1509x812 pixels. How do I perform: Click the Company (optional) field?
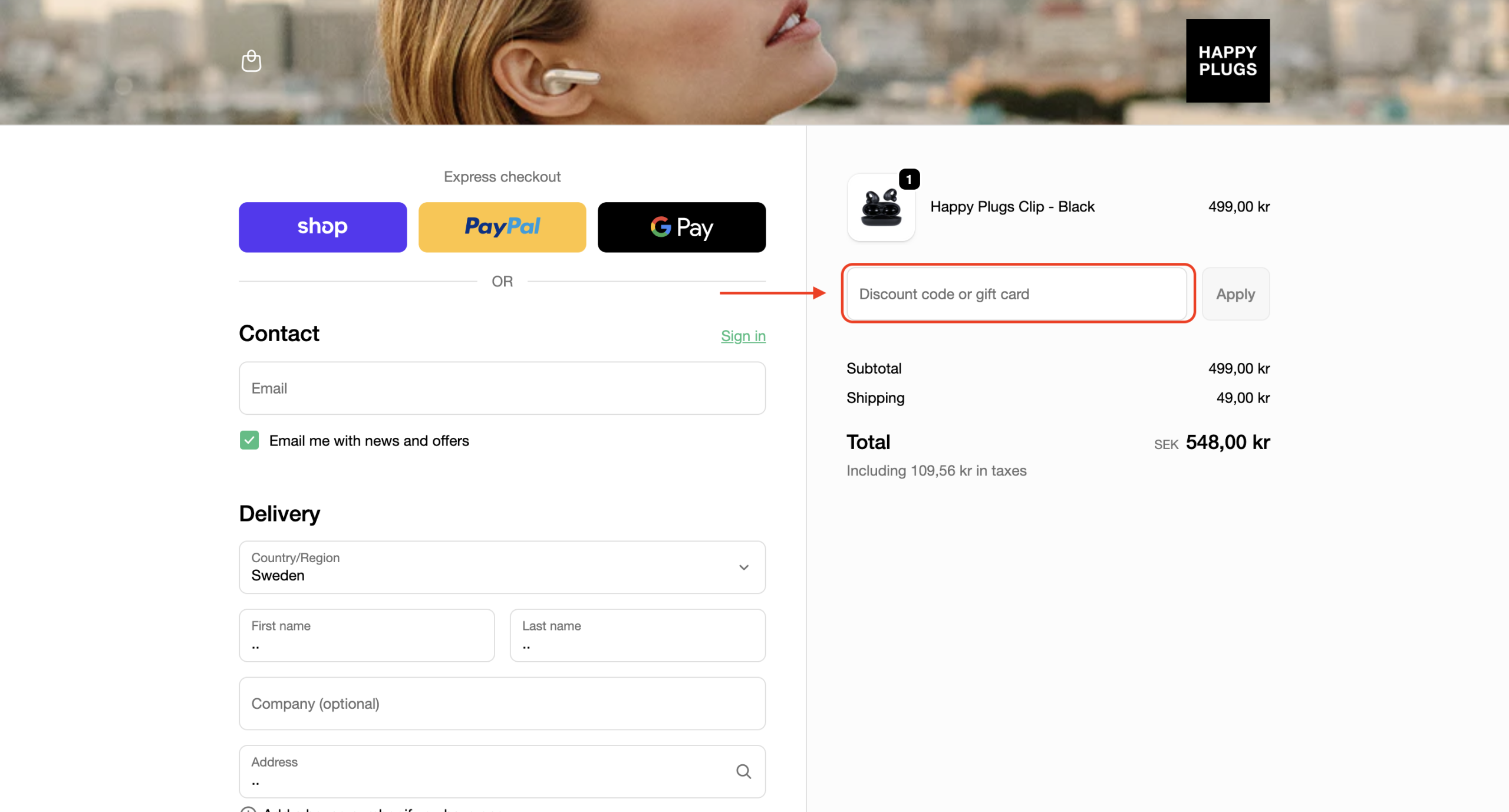502,704
